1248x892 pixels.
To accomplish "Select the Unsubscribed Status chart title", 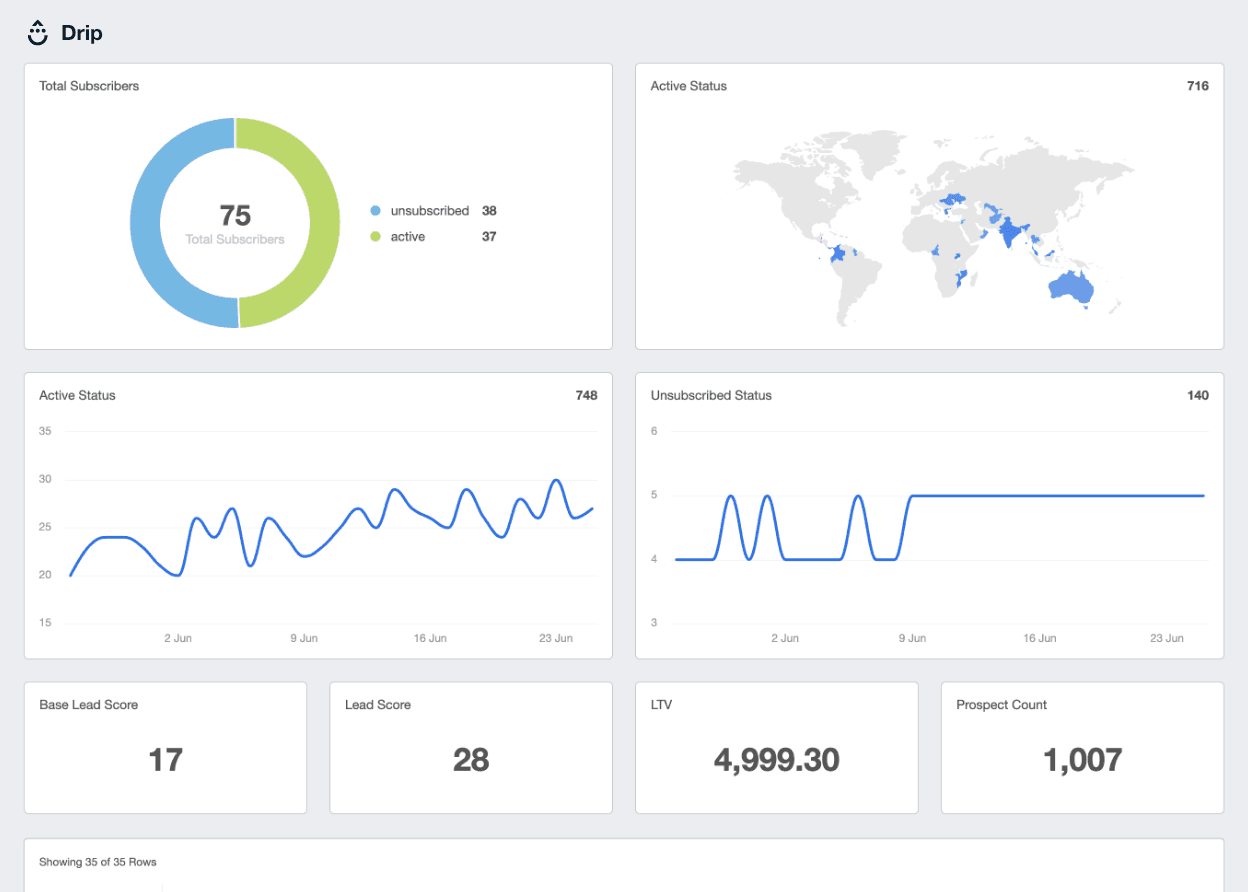I will (x=711, y=395).
